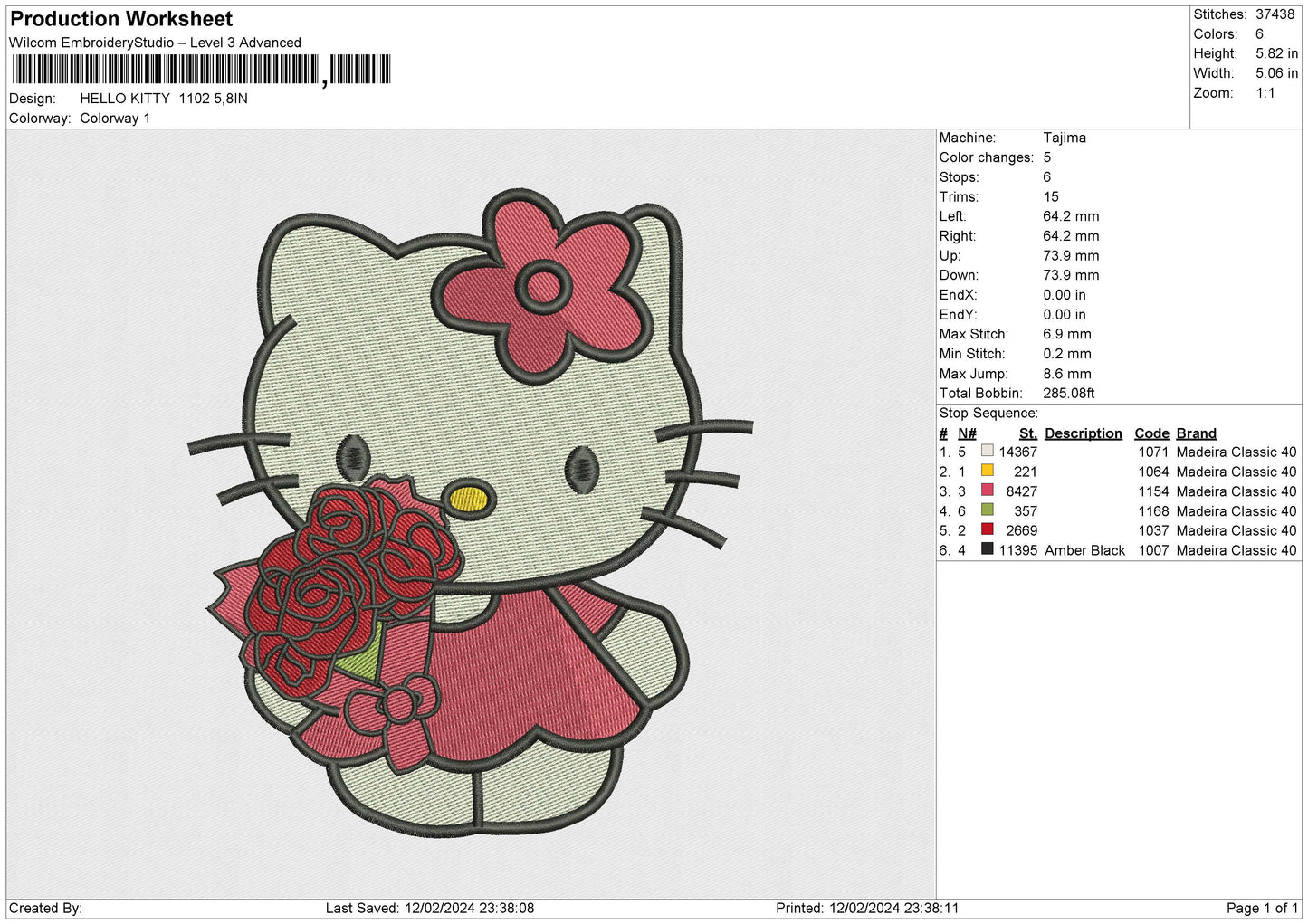Click the EndX value 0.00 in
This screenshot has height=924, width=1308.
click(x=1065, y=295)
